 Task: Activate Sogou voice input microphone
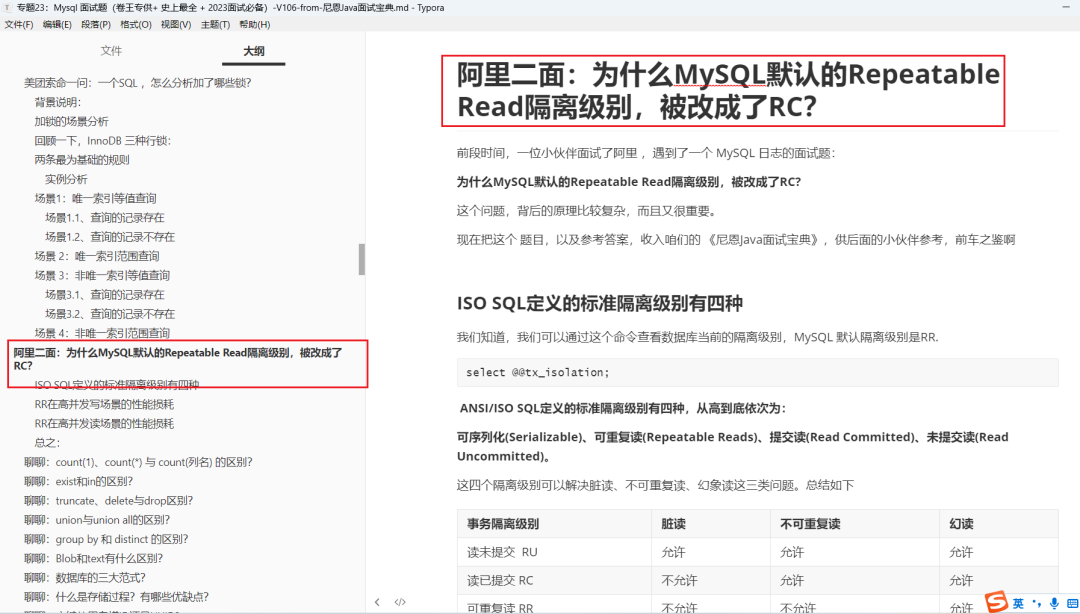pyautogui.click(x=1055, y=604)
